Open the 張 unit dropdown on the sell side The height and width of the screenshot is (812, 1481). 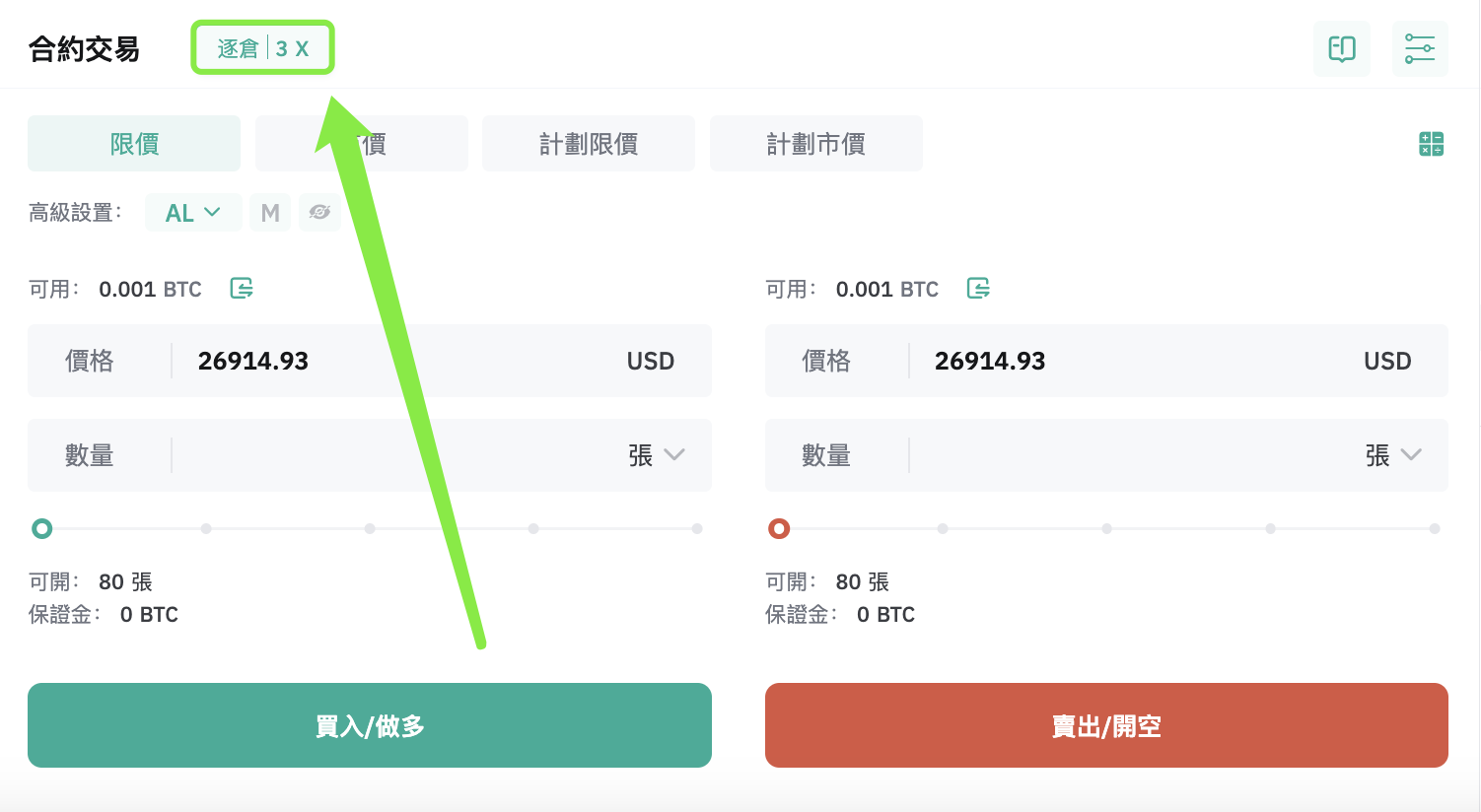[1392, 455]
